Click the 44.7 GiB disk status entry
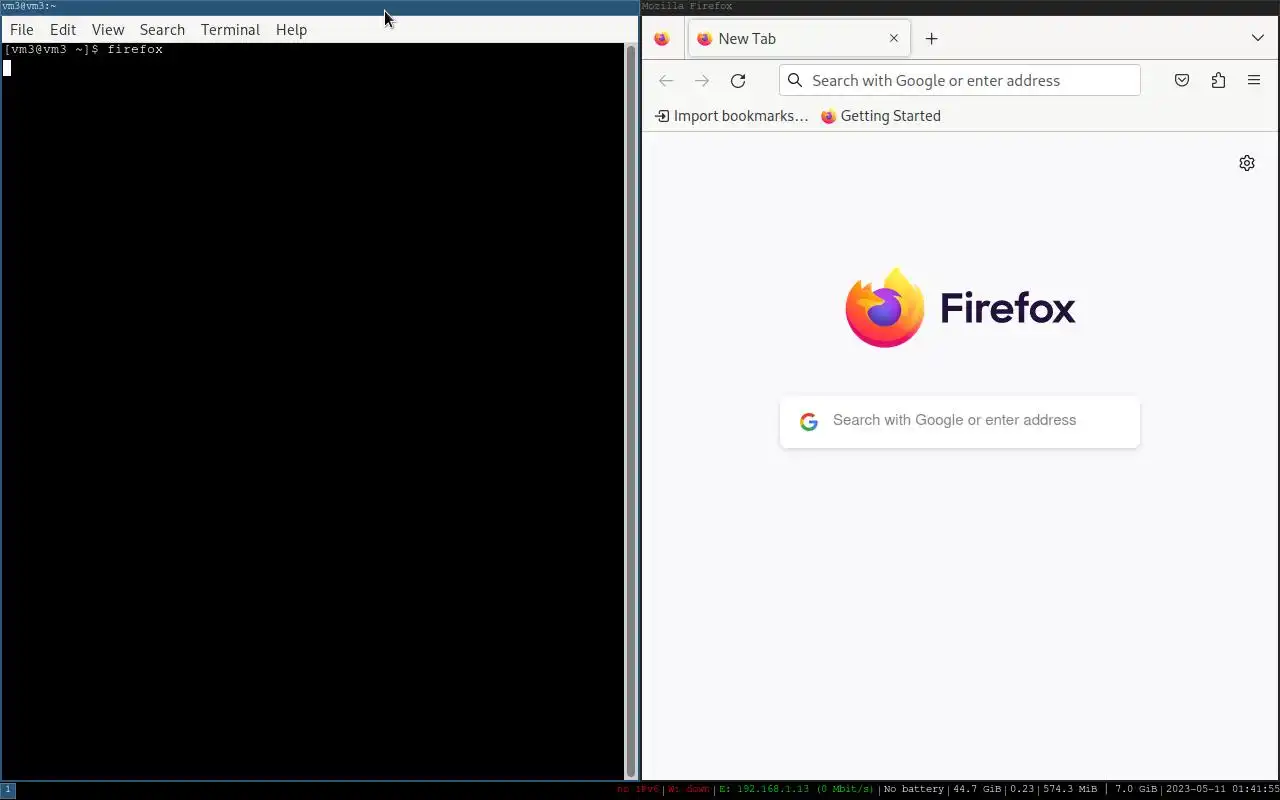Screen dimensions: 1280x800 (x=977, y=789)
